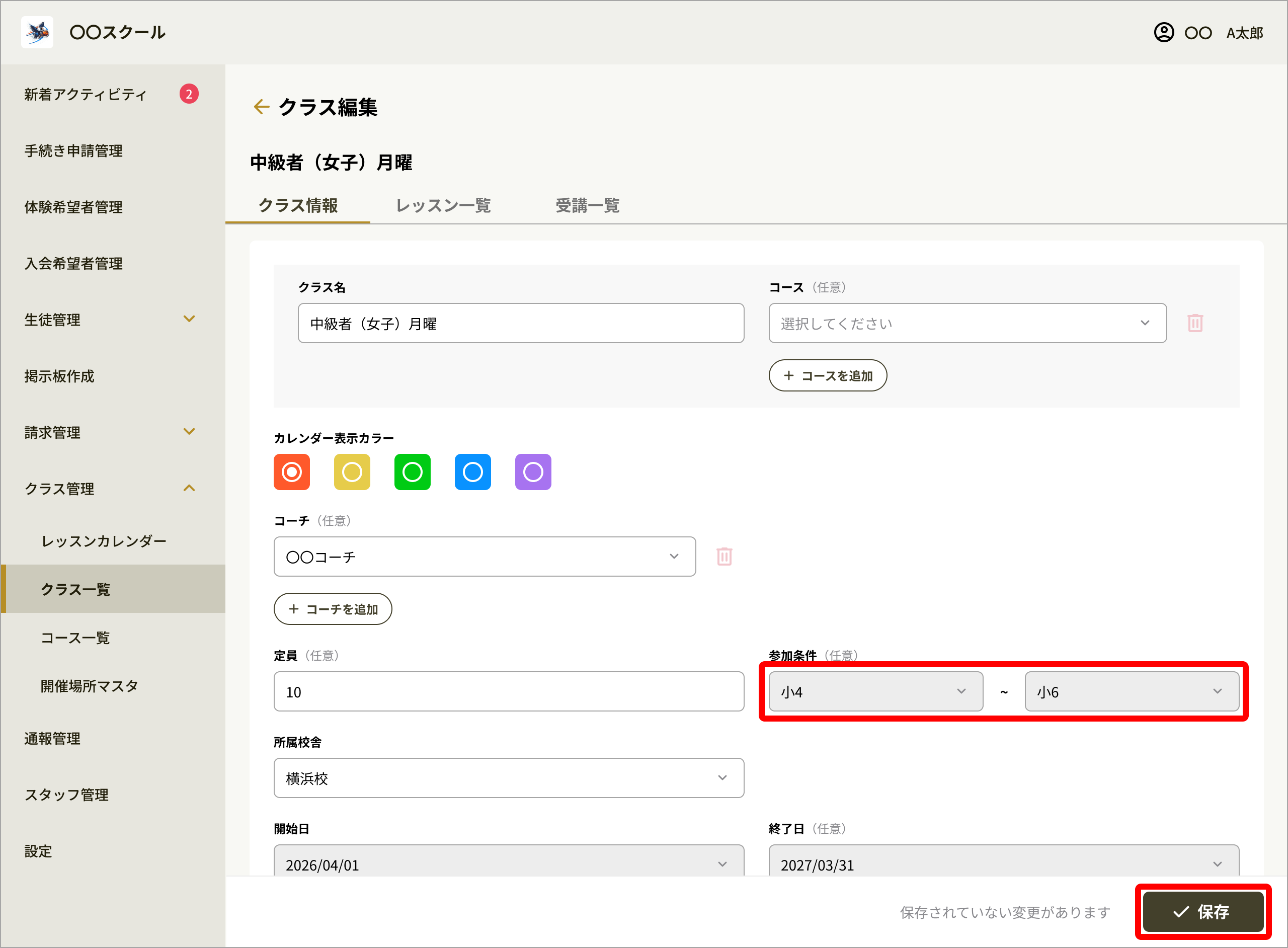Click the back arrow beside クラス編集
The image size is (1288, 948).
coord(261,107)
